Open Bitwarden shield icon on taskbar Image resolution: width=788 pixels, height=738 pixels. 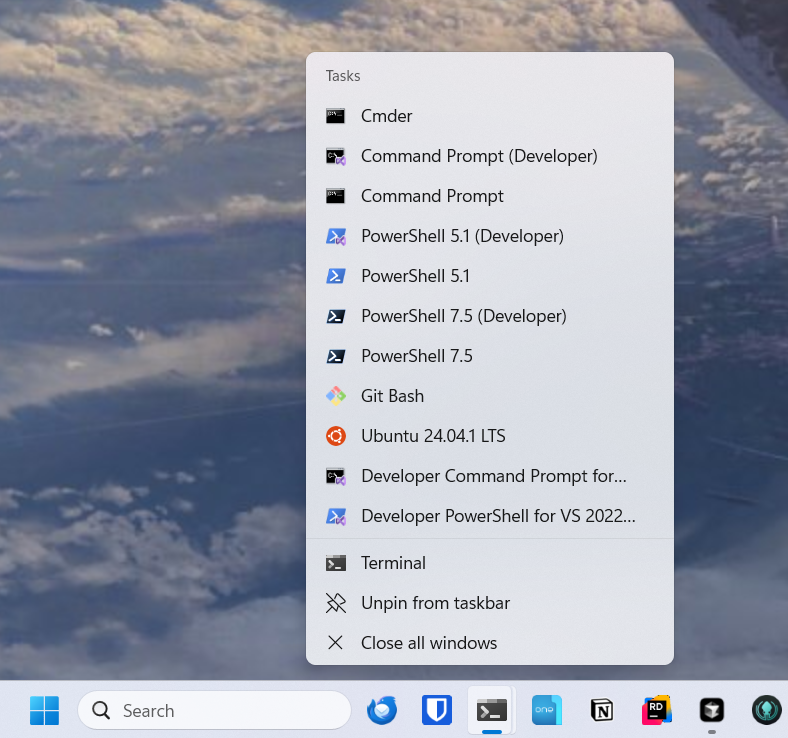437,710
